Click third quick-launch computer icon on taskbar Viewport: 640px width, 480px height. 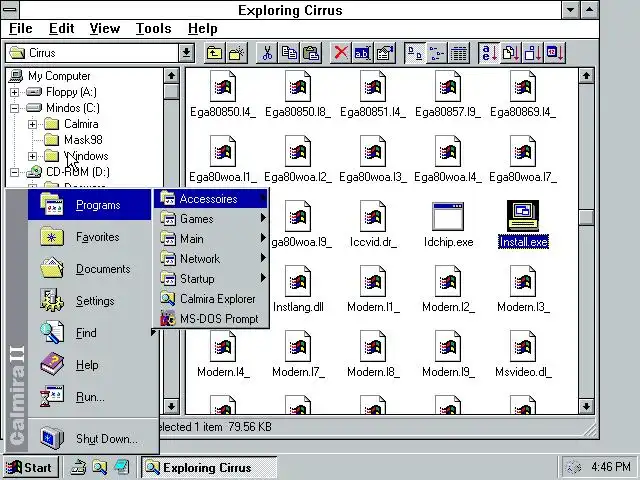[122, 467]
